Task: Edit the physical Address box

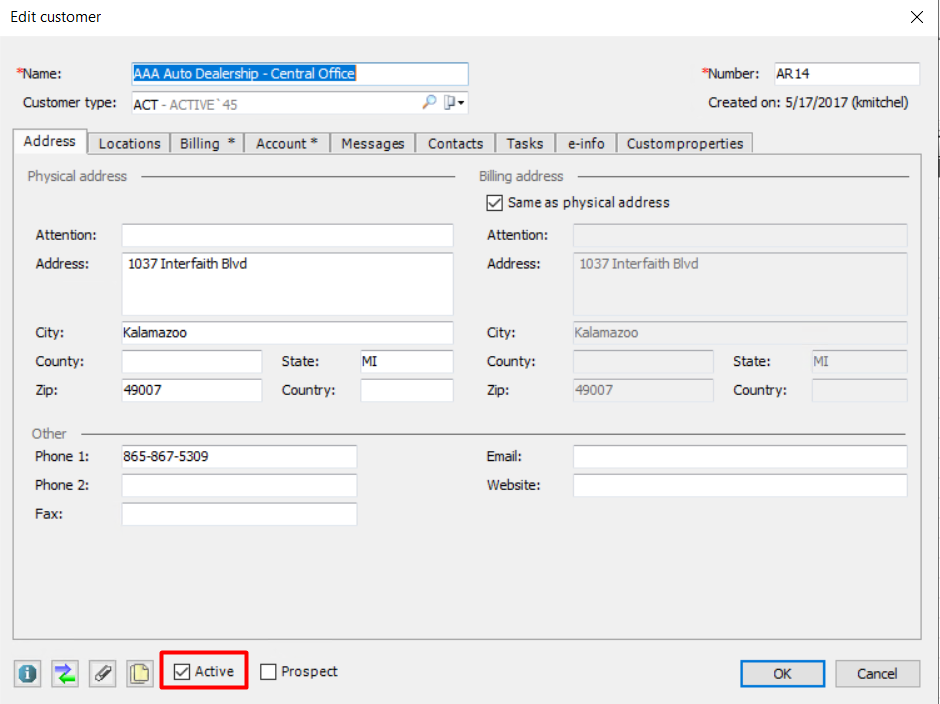Action: 288,284
